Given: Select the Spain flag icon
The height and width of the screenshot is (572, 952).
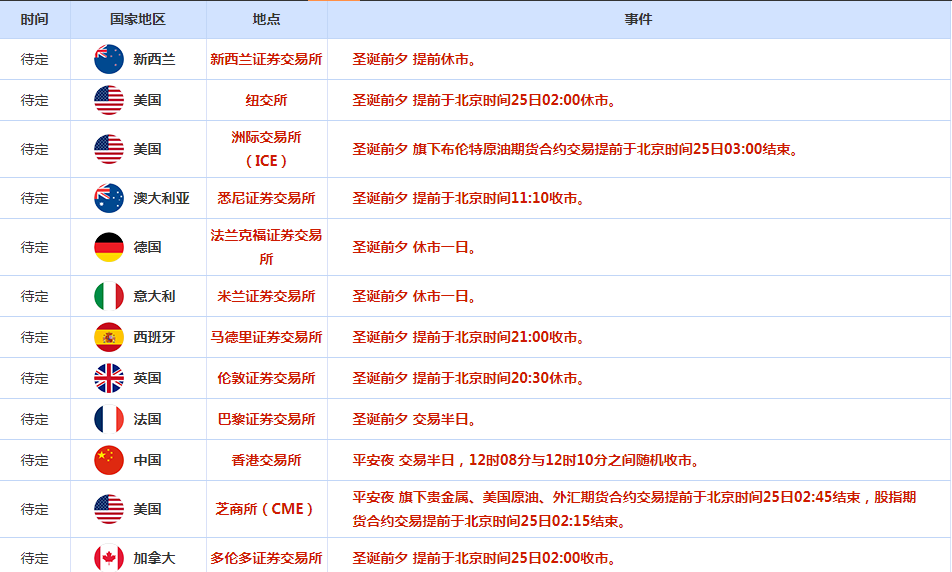Looking at the screenshot, I should click(x=109, y=337).
